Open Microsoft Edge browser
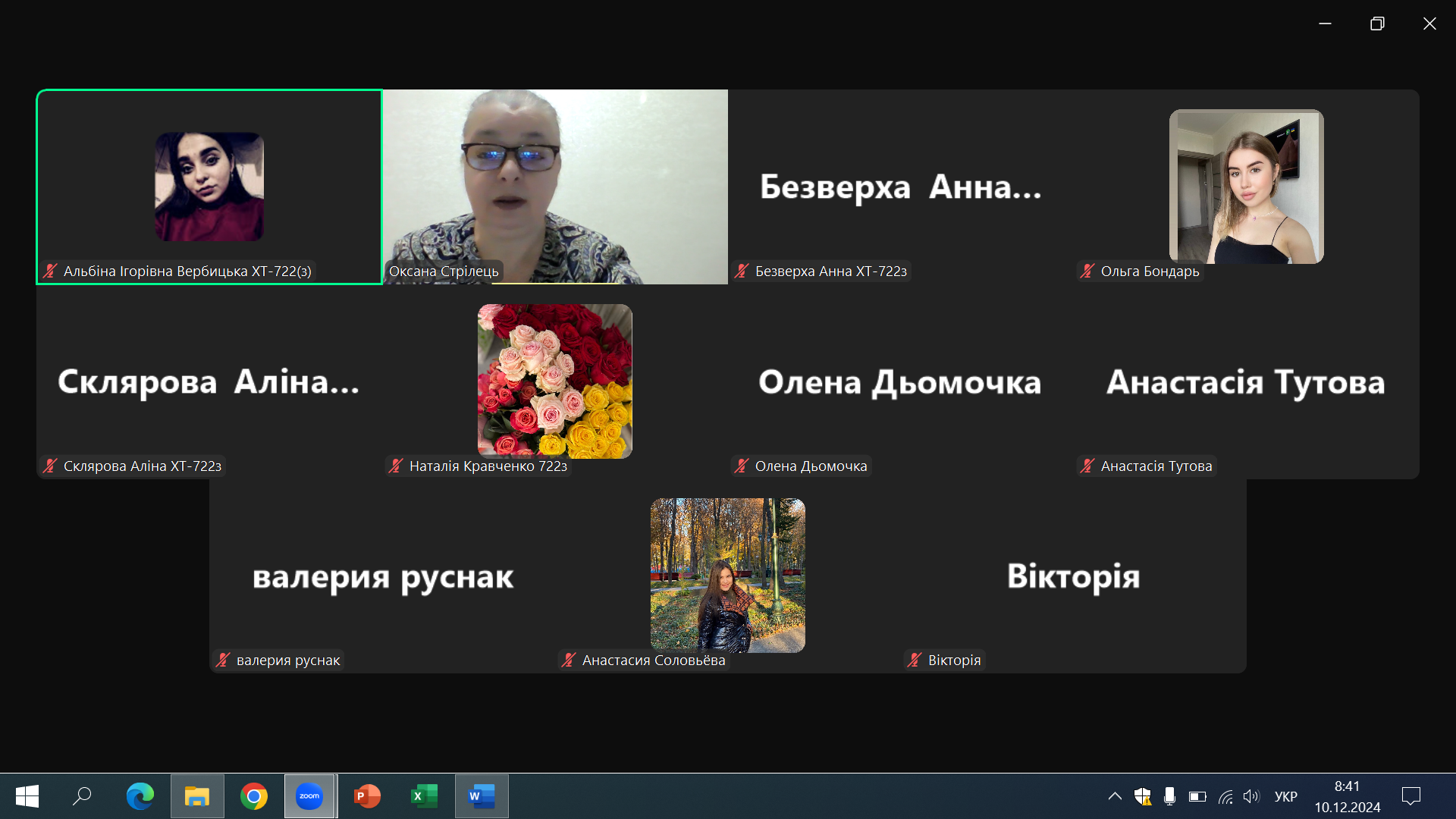The height and width of the screenshot is (819, 1456). [140, 796]
